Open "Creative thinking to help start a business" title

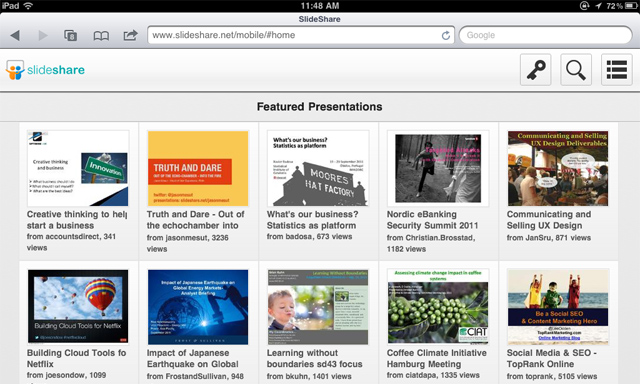tap(77, 220)
